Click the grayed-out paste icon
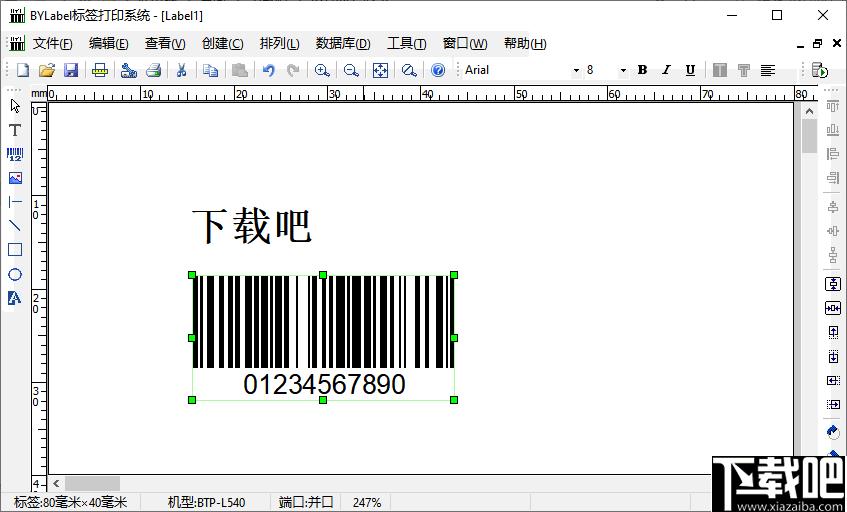The width and height of the screenshot is (847, 512). pos(239,70)
